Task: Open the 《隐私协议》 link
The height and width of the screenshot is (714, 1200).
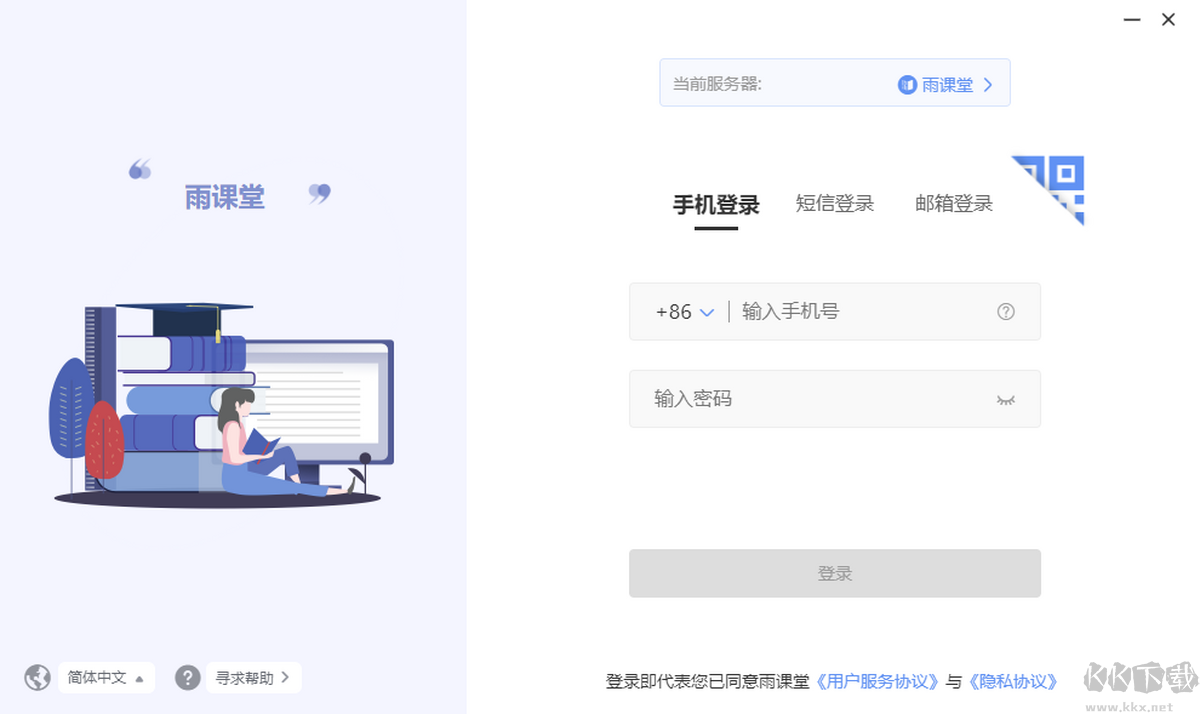Action: 1012,682
